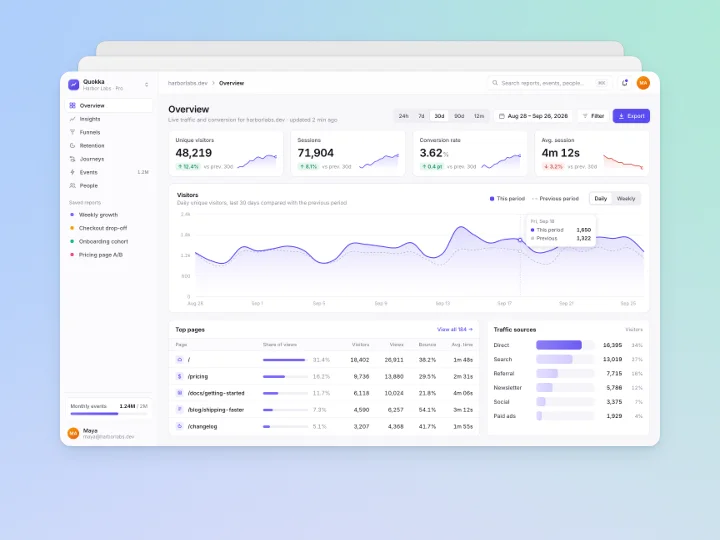Open the Overview sidebar item

tap(109, 106)
